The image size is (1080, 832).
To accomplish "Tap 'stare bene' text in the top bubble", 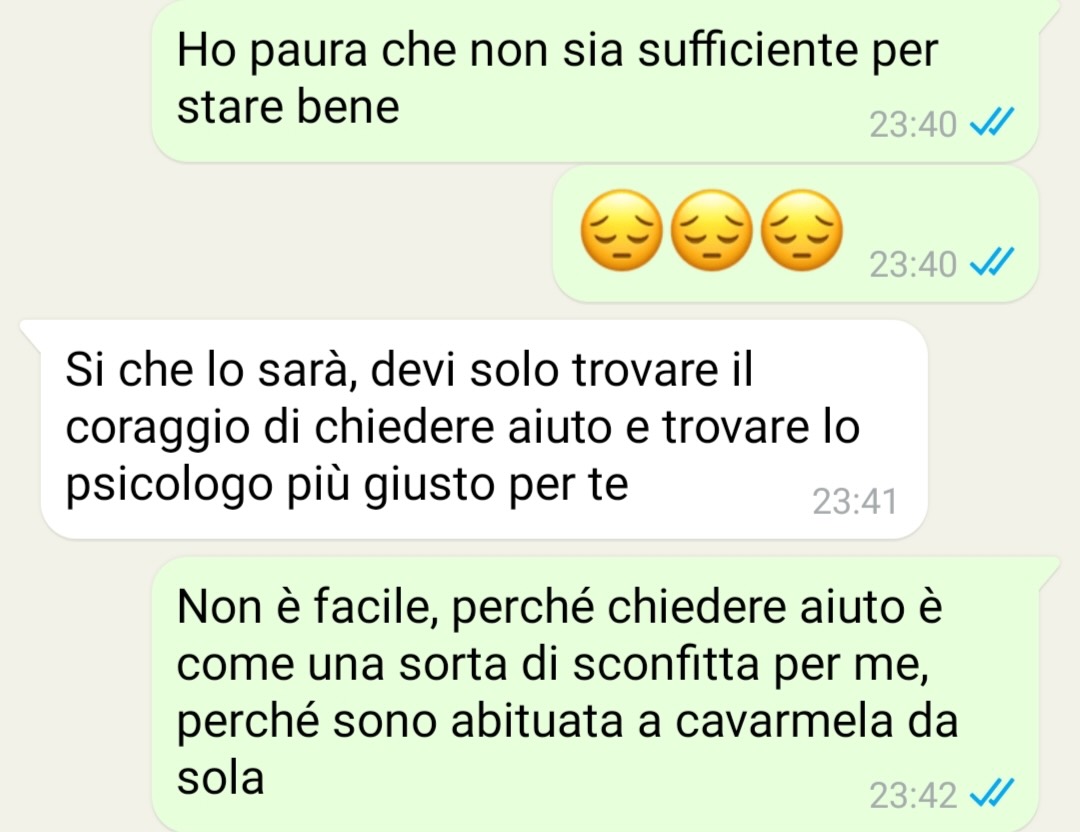I will coord(288,107).
